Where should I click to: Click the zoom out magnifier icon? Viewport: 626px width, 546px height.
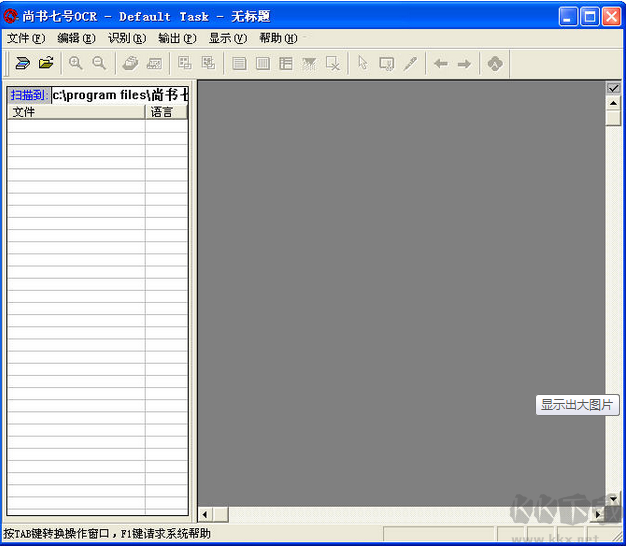(99, 63)
